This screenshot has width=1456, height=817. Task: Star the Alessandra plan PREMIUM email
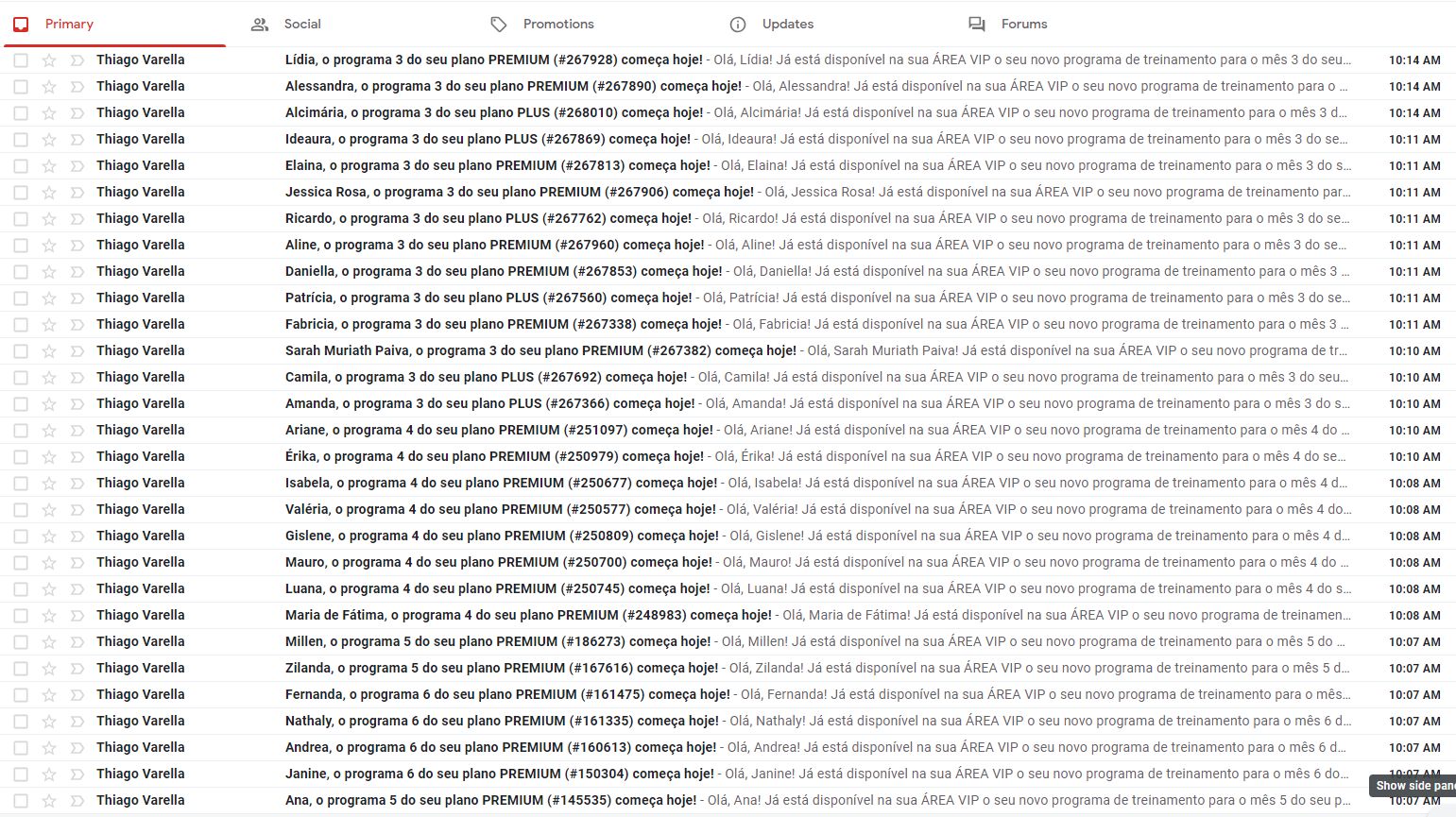[49, 86]
